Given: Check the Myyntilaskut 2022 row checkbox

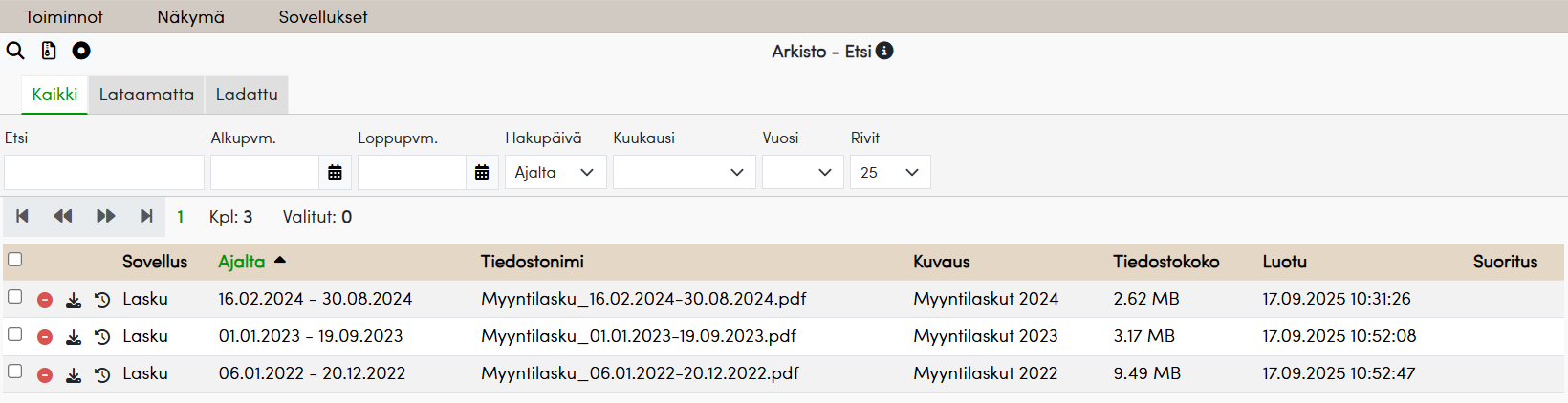Looking at the screenshot, I should click(15, 371).
